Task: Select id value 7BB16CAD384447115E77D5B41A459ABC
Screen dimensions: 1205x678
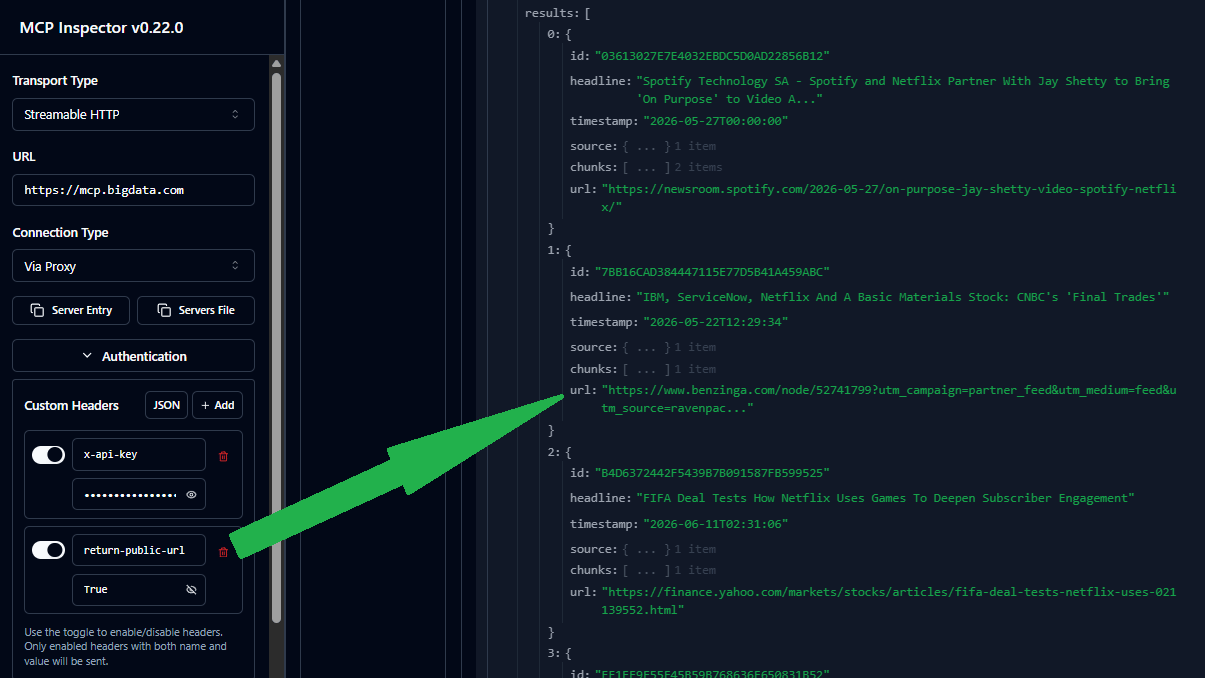Action: pos(712,272)
